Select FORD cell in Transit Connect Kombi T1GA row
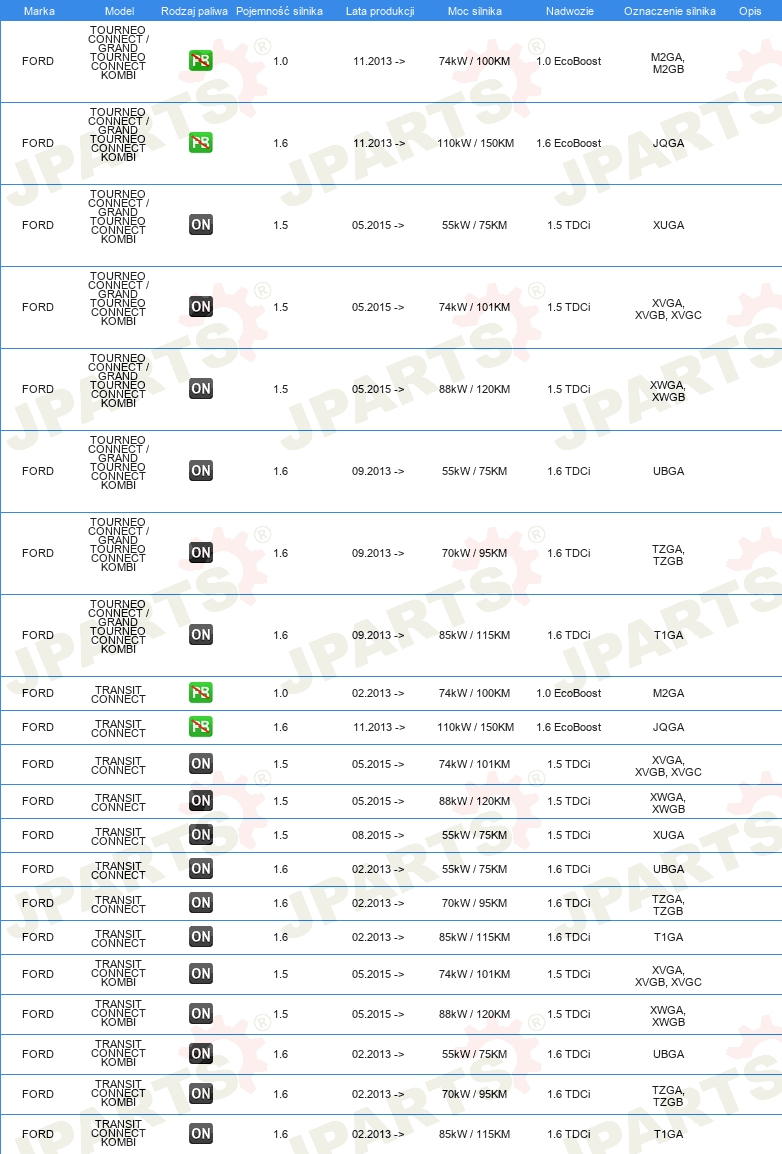 tap(38, 1134)
